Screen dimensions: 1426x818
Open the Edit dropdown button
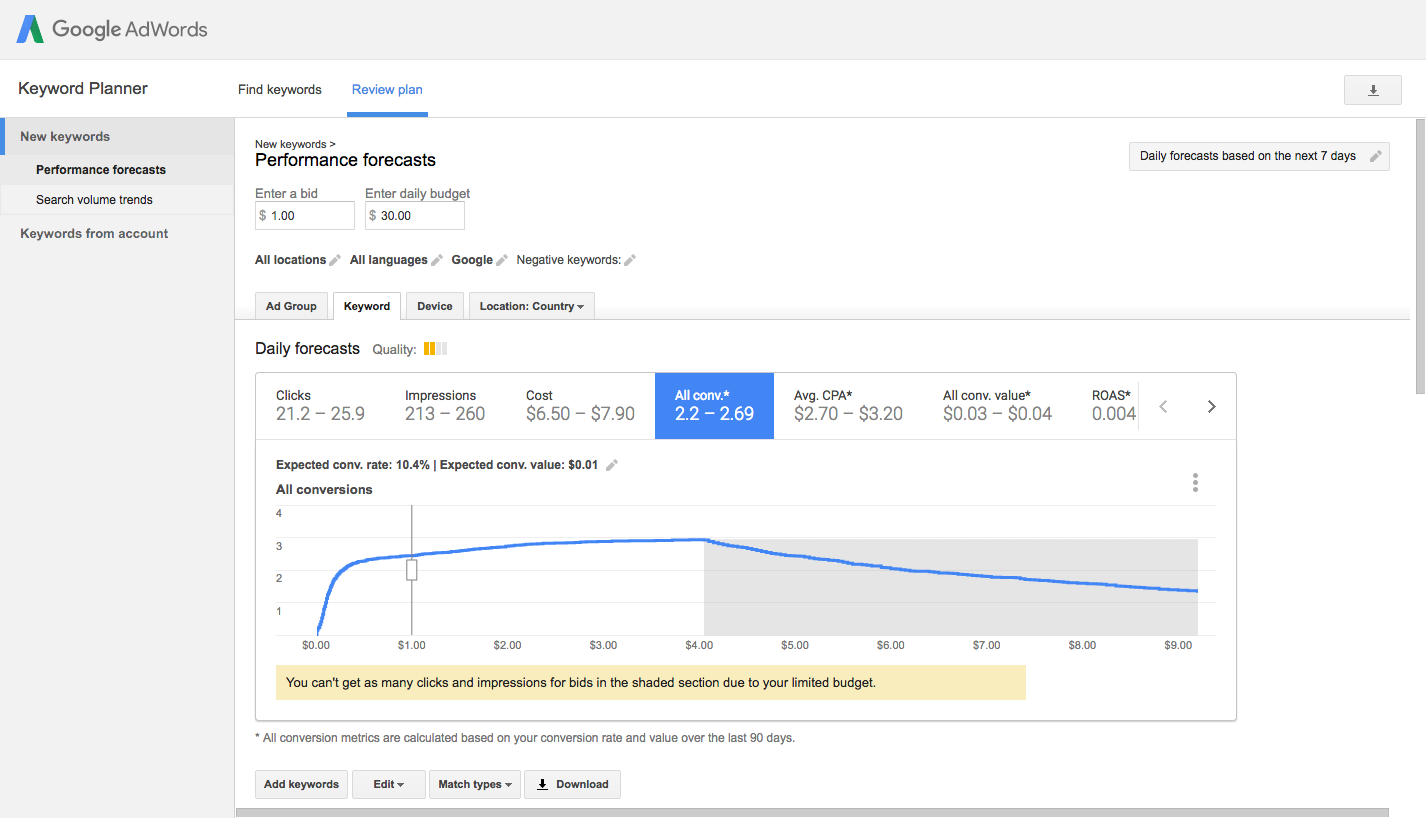(x=389, y=784)
